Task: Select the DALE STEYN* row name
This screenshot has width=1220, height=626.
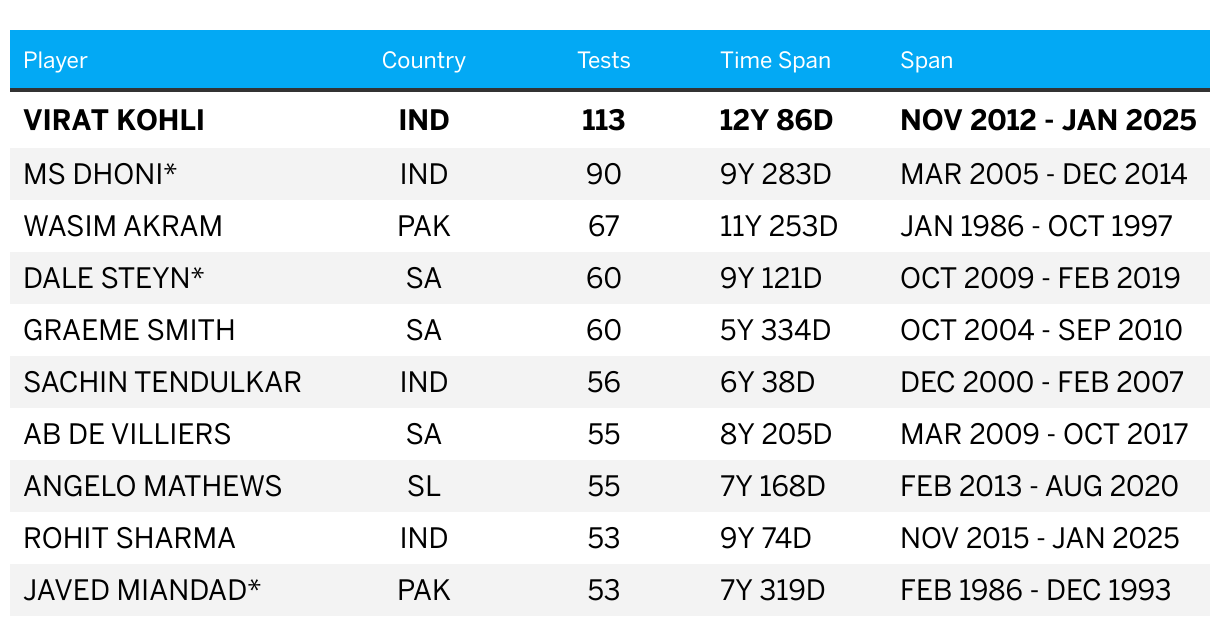Action: [x=114, y=278]
